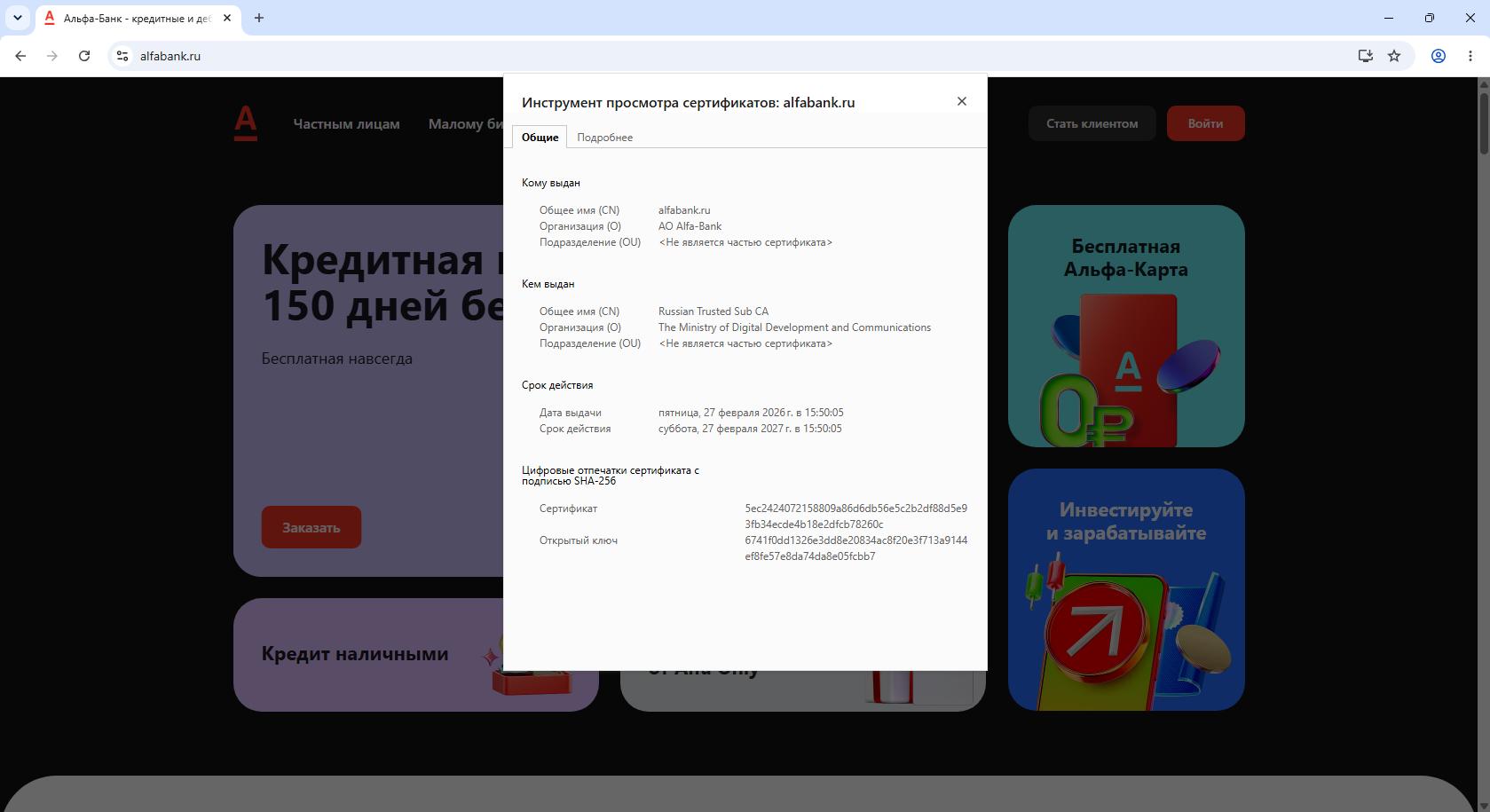
Task: Click the page vertical scrollbar thumb
Action: 1484,122
